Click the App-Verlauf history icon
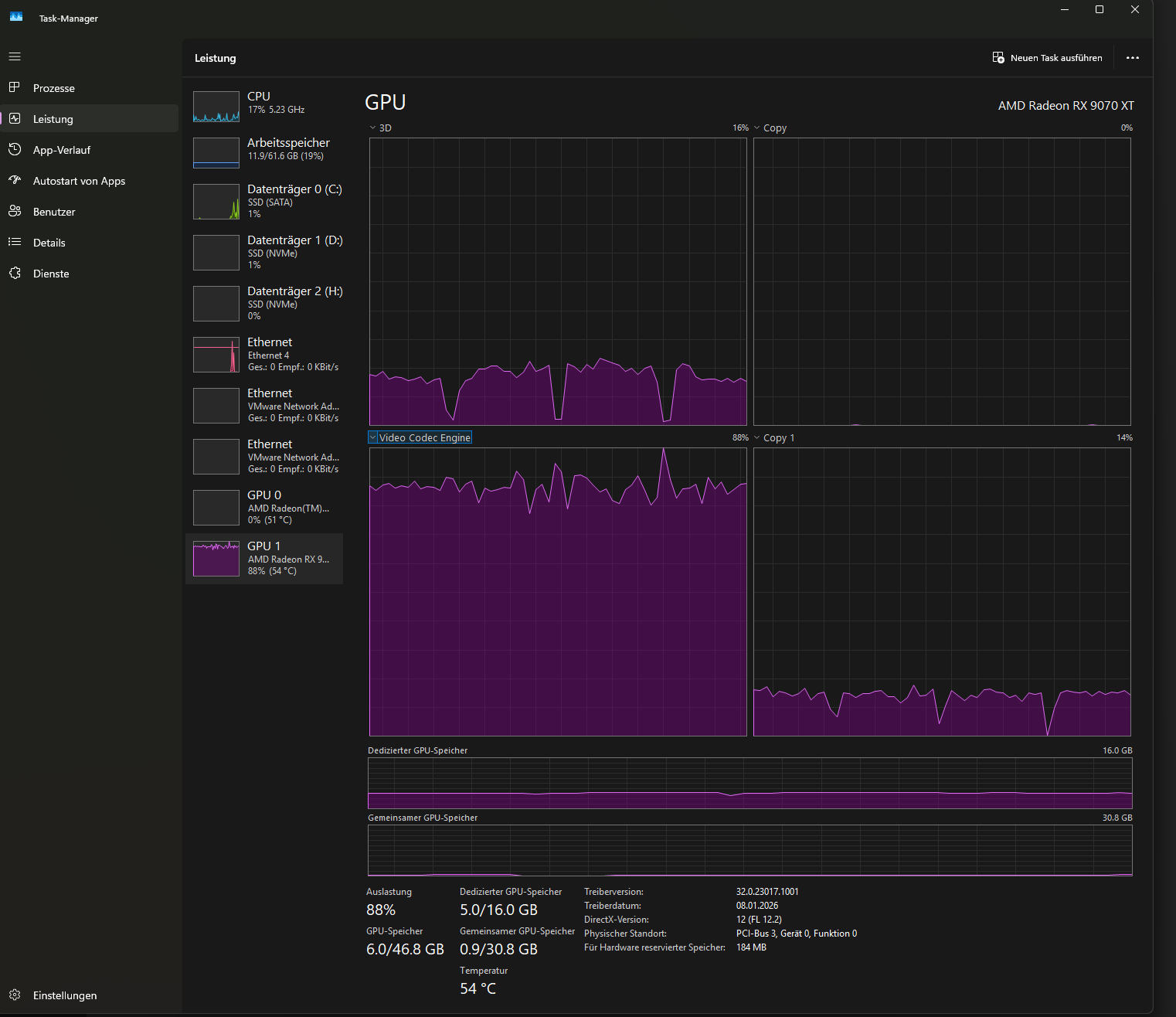Viewport: 1176px width, 1017px height. [x=15, y=149]
